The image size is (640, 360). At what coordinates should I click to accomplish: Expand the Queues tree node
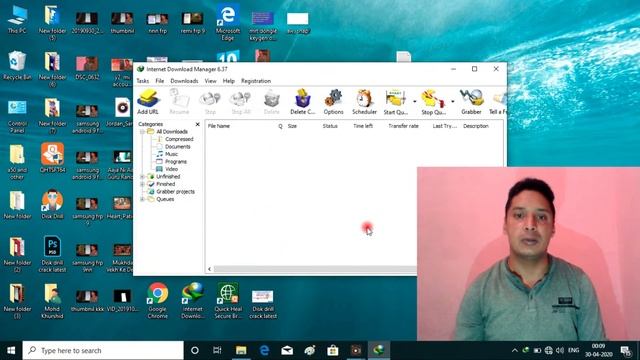(x=142, y=199)
